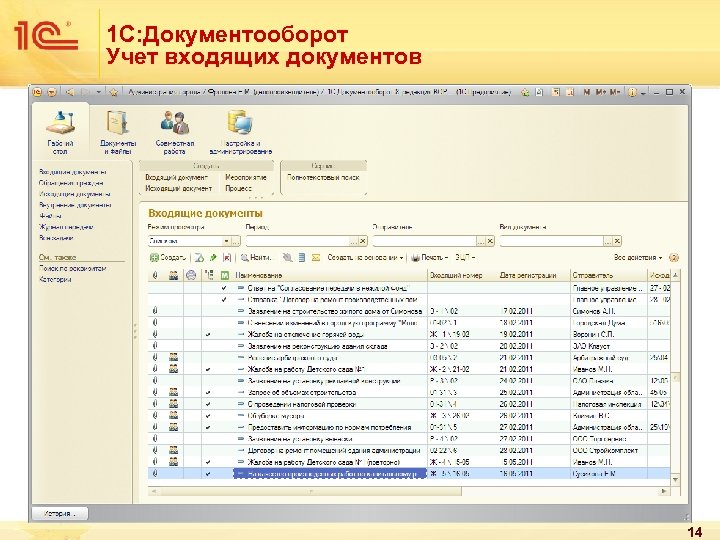
Task: Open Полнотекстовый поиск in Сервис panel
Action: point(323,177)
